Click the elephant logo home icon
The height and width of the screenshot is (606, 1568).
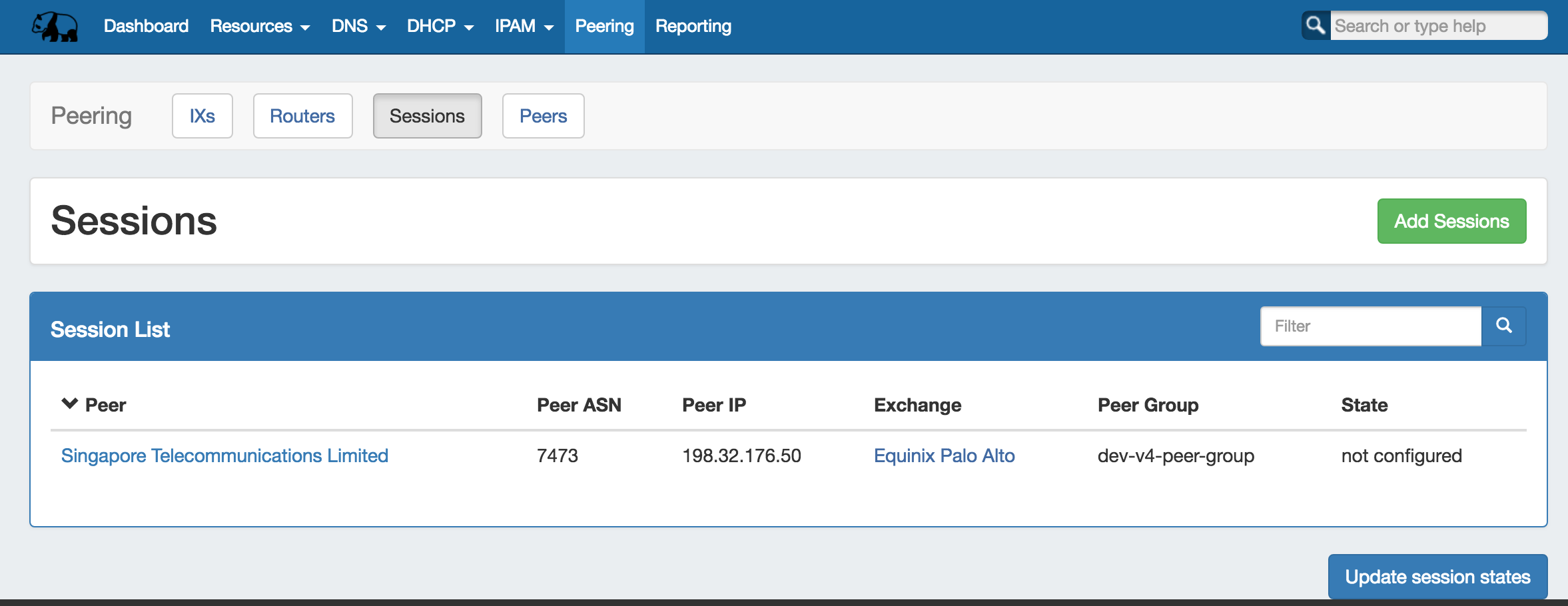(x=55, y=27)
